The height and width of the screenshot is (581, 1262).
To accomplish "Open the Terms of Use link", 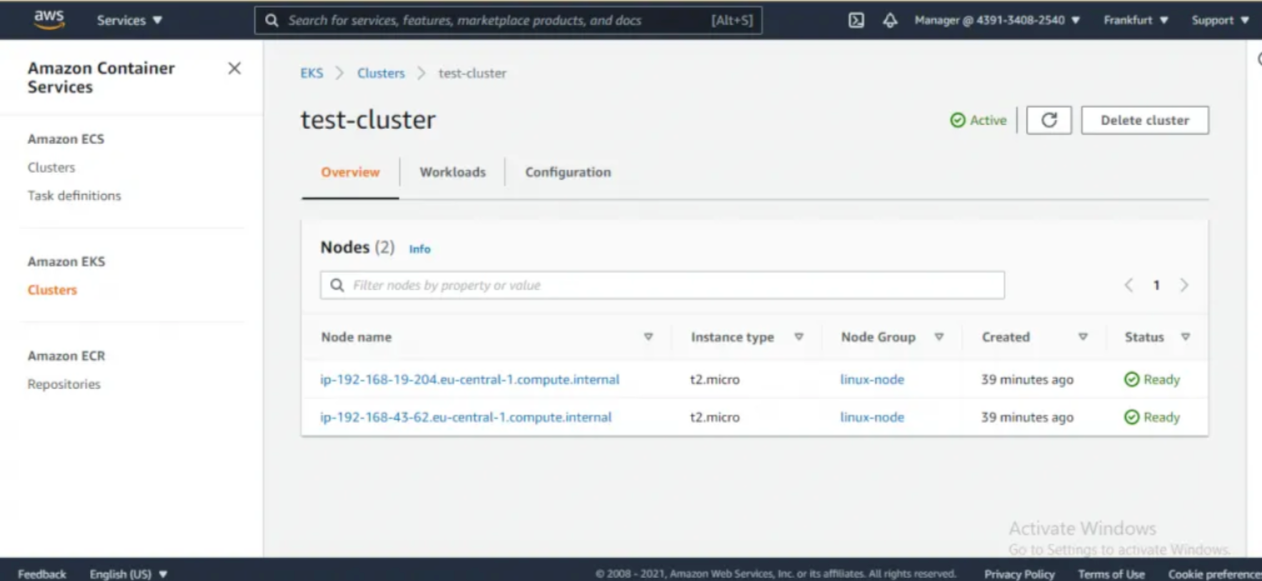I will click(x=1111, y=574).
